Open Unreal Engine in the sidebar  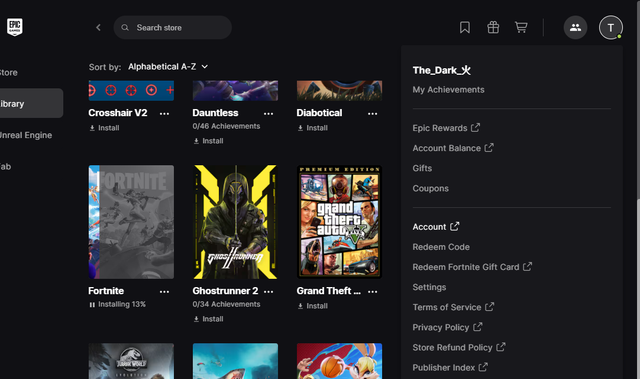tap(26, 135)
